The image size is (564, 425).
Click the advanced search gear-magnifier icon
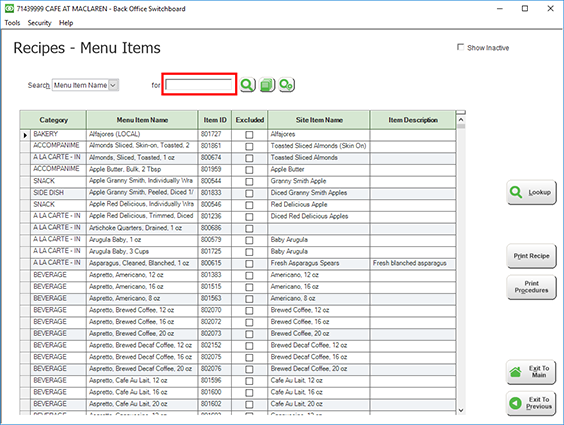pyautogui.click(x=286, y=85)
